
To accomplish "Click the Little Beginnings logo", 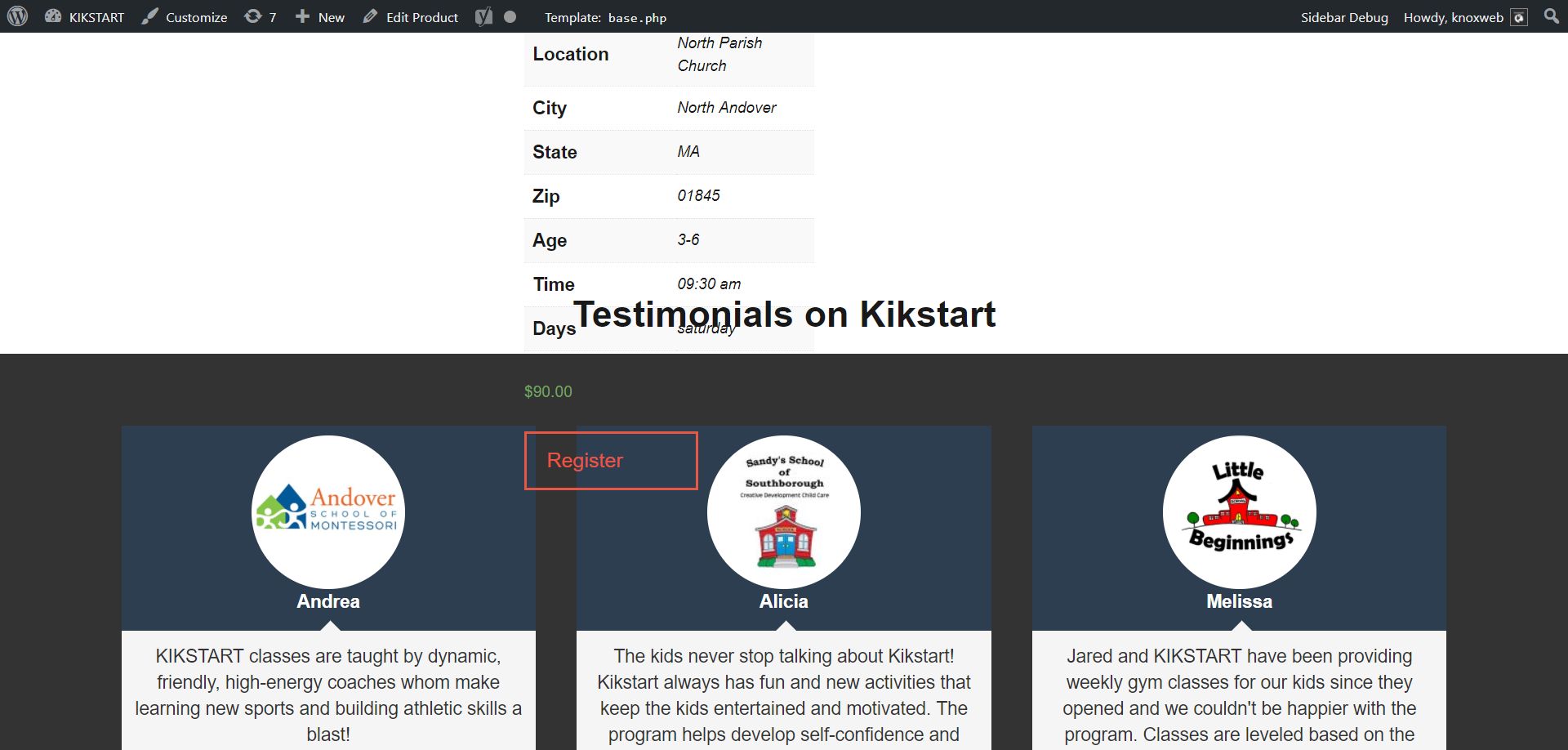I will coord(1240,511).
